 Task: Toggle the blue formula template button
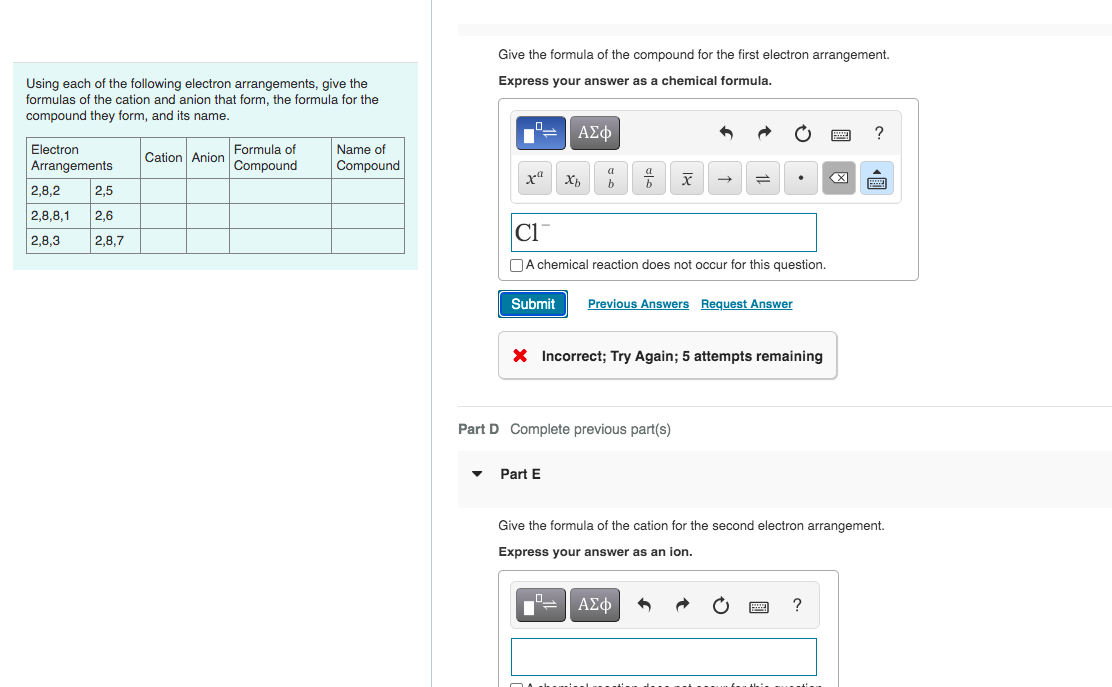point(540,132)
